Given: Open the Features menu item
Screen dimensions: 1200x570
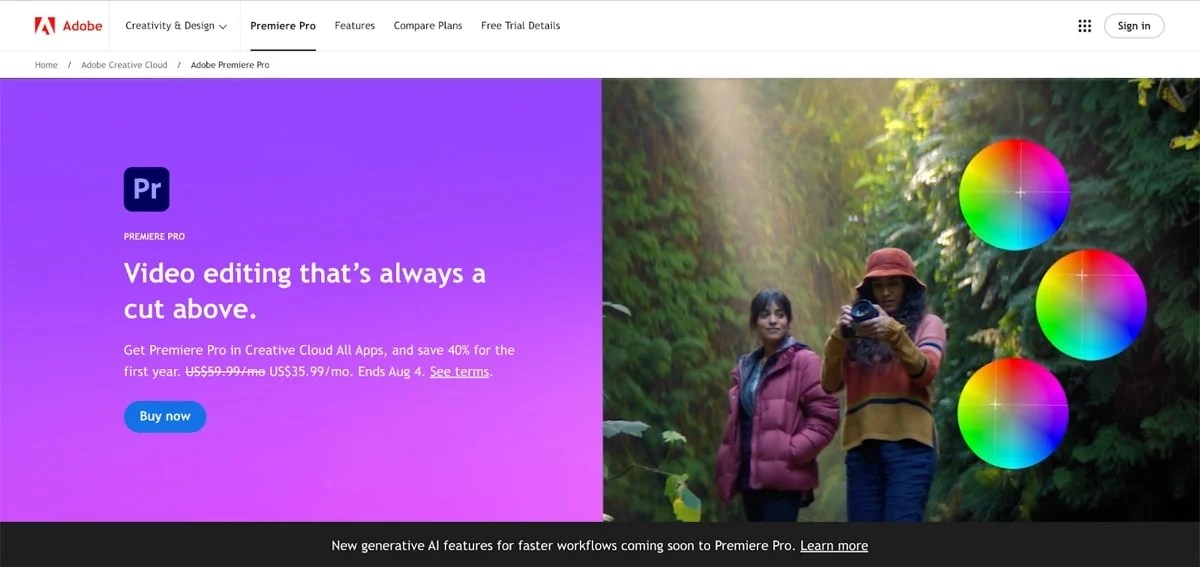Looking at the screenshot, I should 354,26.
